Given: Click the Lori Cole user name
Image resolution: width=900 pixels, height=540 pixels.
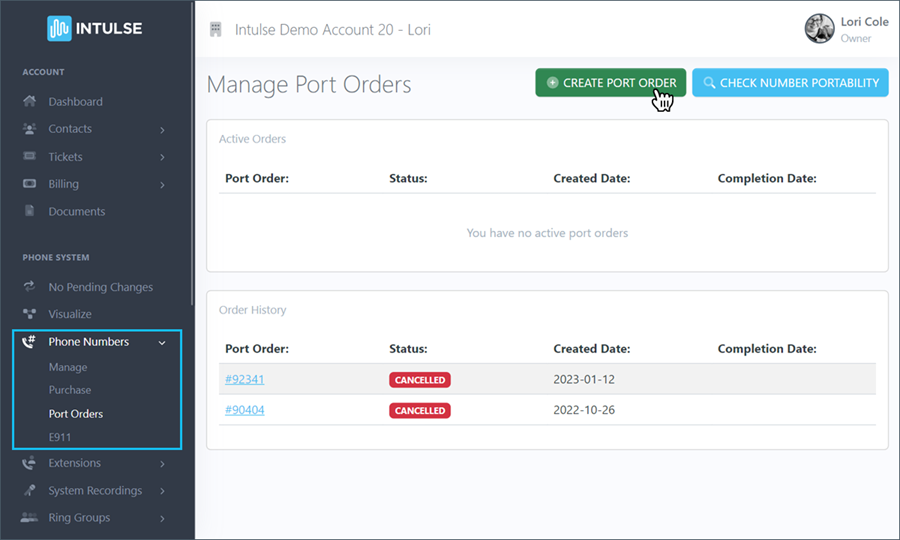Looking at the screenshot, I should point(864,22).
